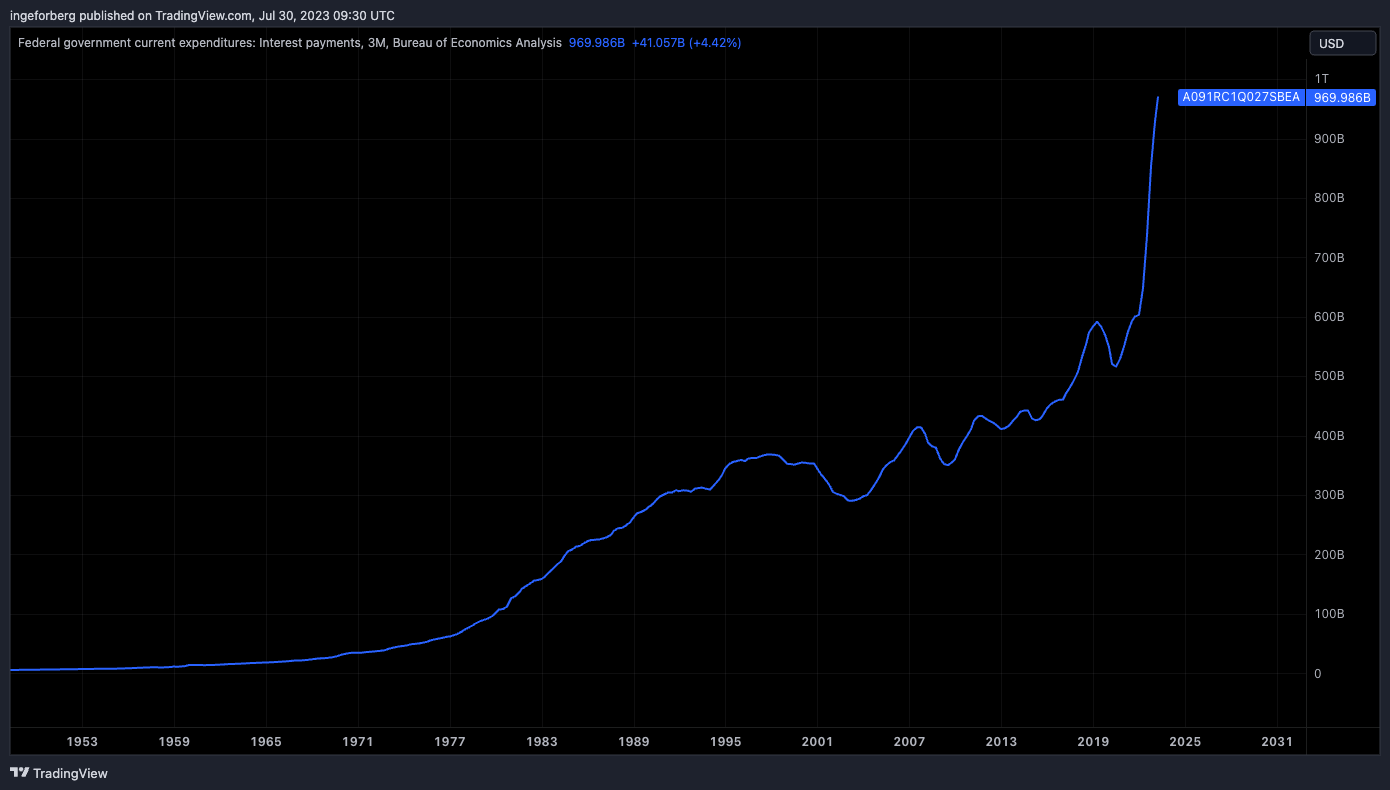This screenshot has height=790, width=1390.
Task: Click the 1953 time axis label
Action: (x=82, y=742)
